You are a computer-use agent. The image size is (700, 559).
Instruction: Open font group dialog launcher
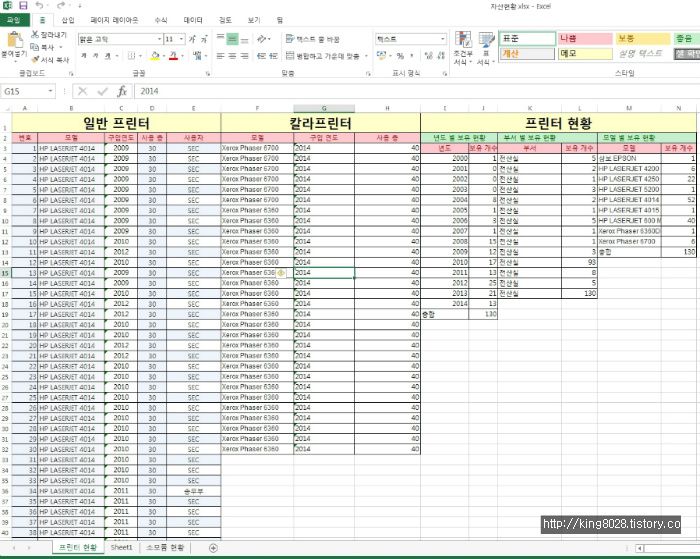pyautogui.click(x=208, y=73)
